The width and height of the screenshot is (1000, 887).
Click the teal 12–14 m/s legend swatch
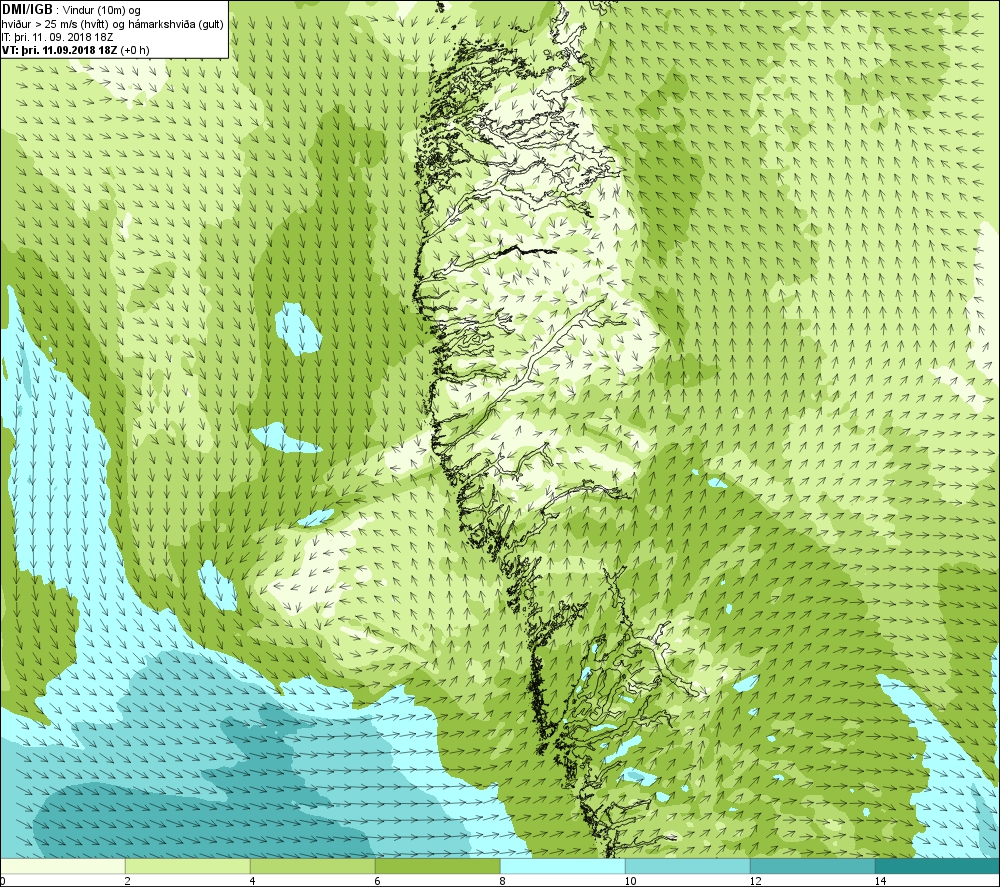coord(812,867)
